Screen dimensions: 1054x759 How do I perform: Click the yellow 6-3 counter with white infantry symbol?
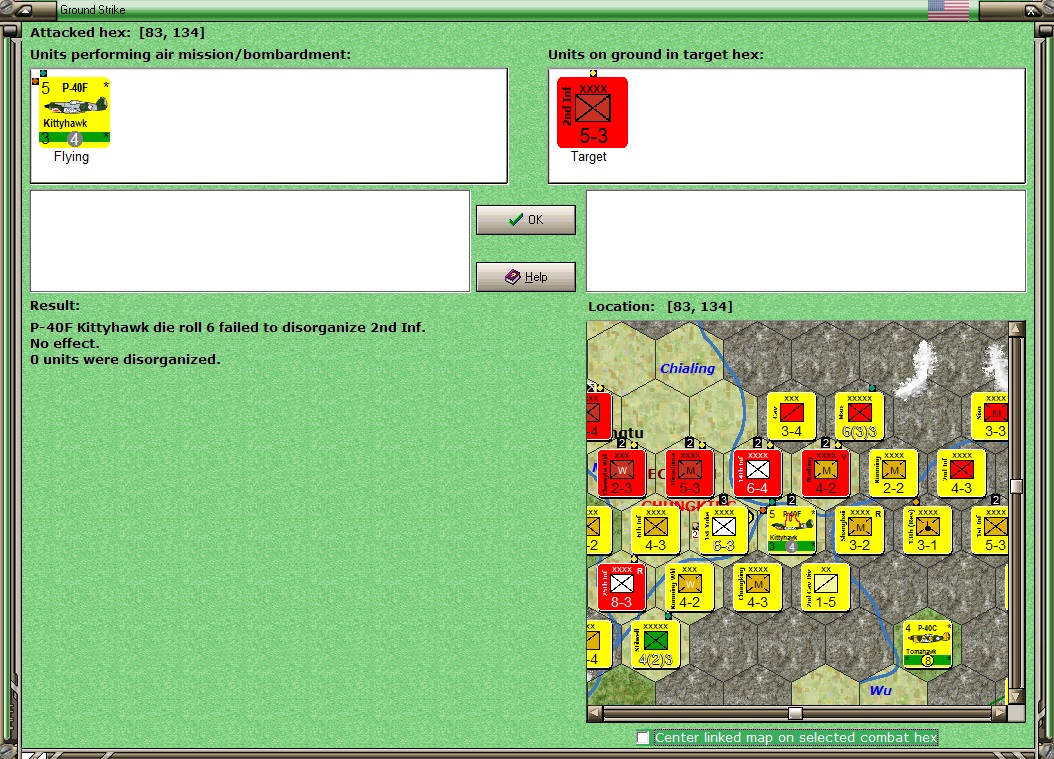click(723, 531)
